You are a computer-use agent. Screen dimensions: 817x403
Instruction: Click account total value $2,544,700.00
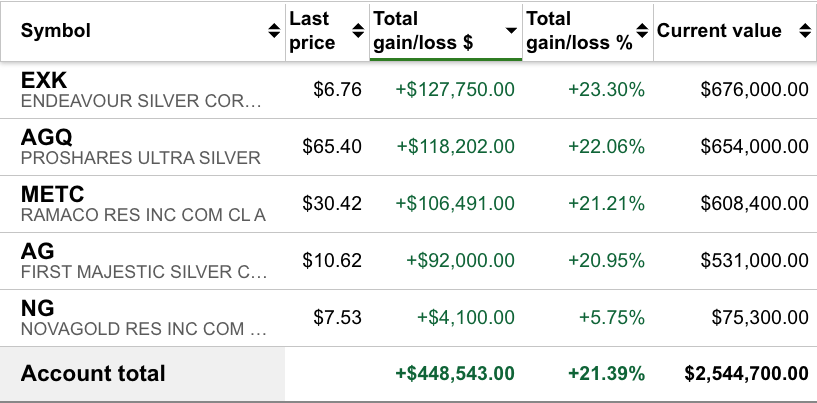(746, 374)
